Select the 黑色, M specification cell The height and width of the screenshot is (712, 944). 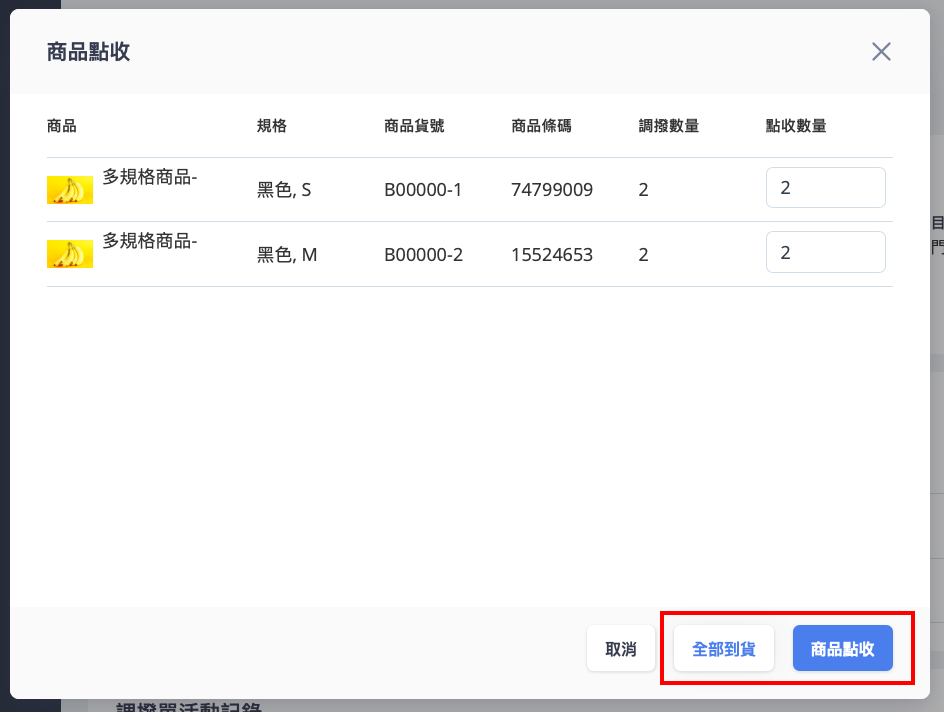tap(287, 255)
